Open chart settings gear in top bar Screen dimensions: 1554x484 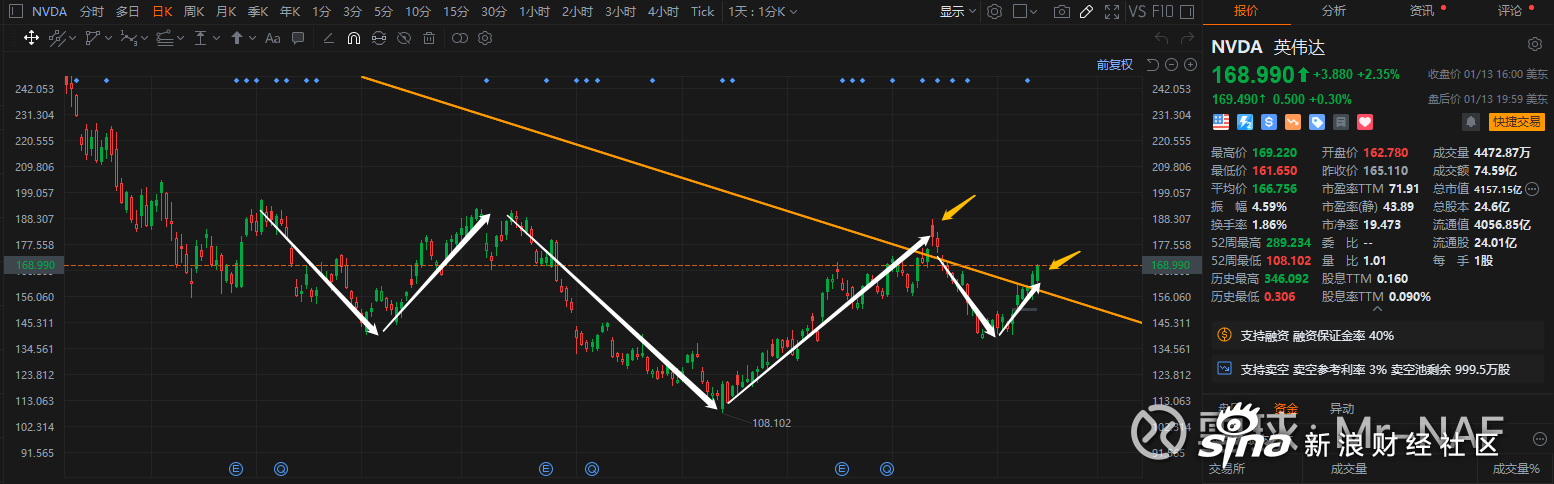pos(994,12)
